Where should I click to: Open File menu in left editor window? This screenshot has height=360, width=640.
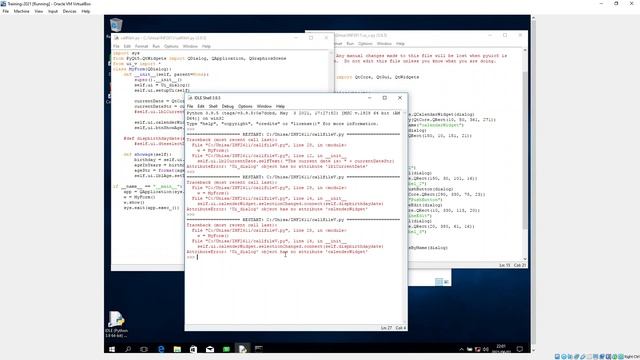[116, 47]
